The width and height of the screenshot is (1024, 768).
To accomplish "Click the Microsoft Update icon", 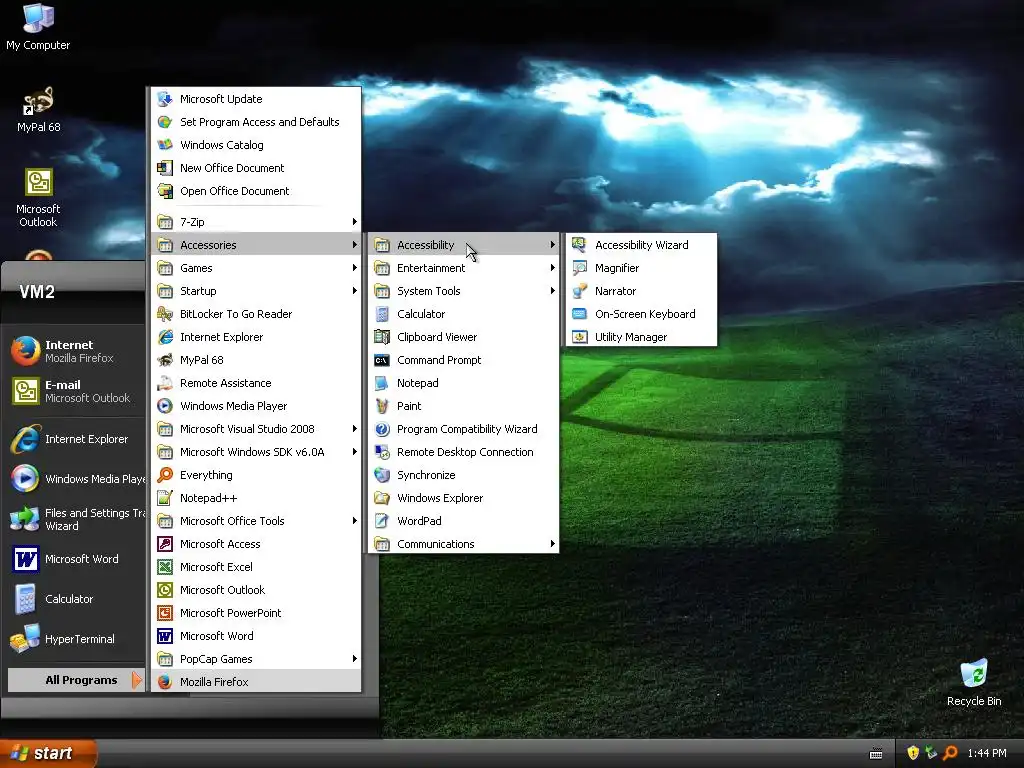I will (x=165, y=99).
